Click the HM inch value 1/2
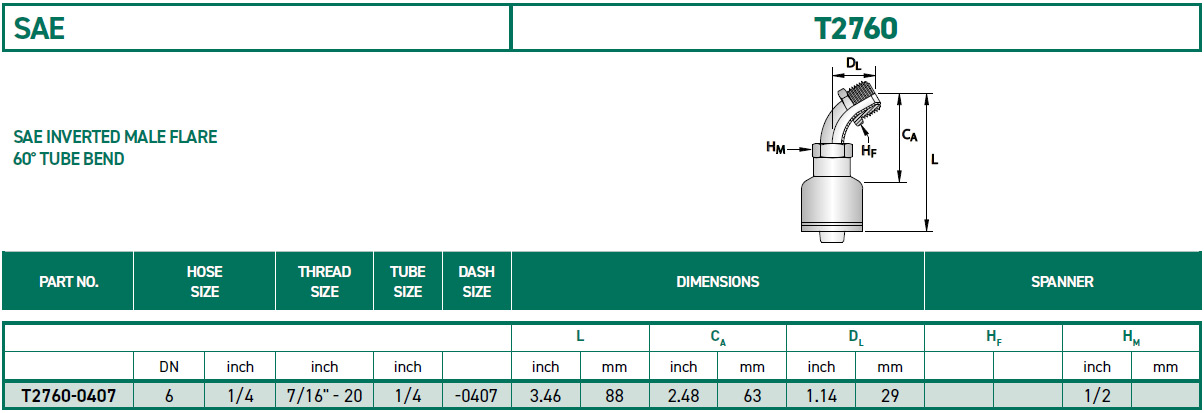The image size is (1204, 413). pyautogui.click(x=1097, y=396)
